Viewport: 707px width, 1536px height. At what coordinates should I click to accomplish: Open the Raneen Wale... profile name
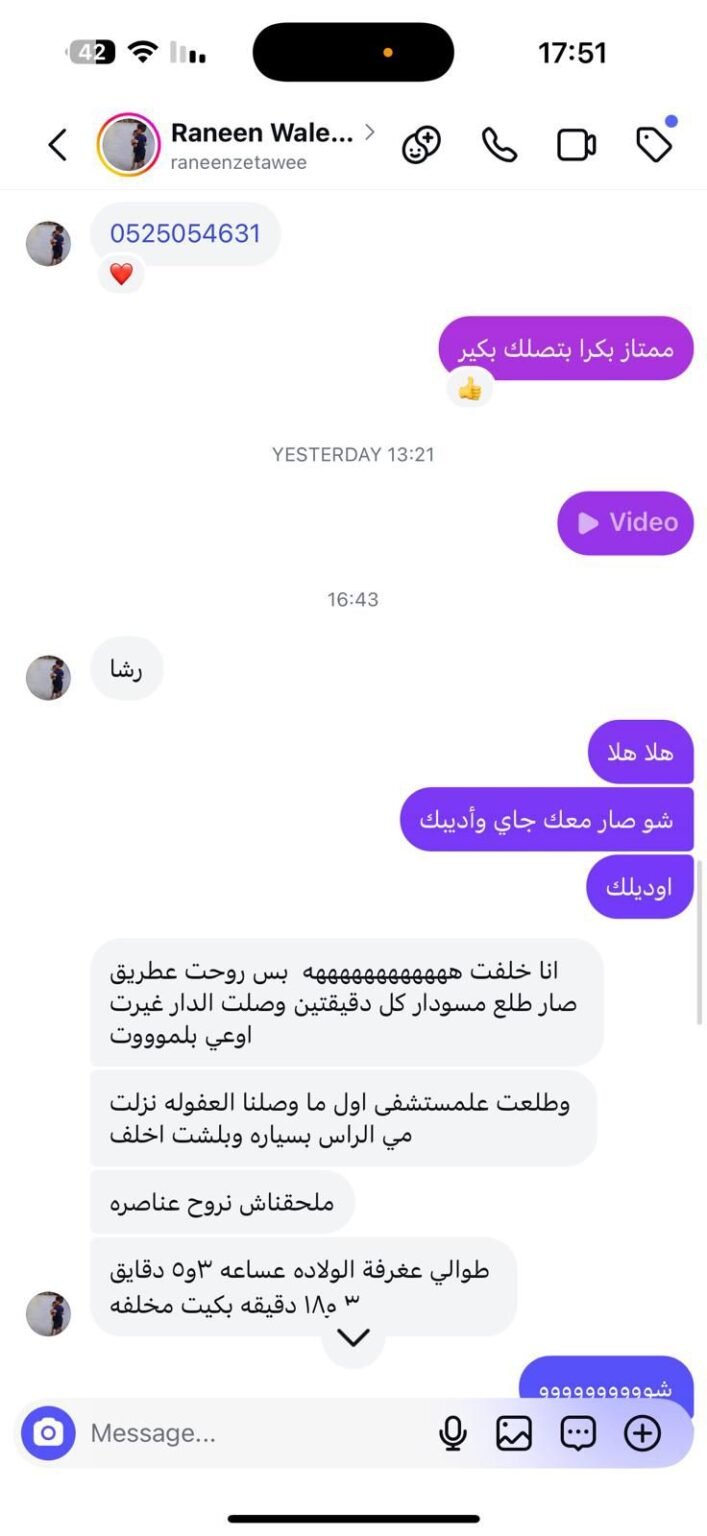point(262,132)
